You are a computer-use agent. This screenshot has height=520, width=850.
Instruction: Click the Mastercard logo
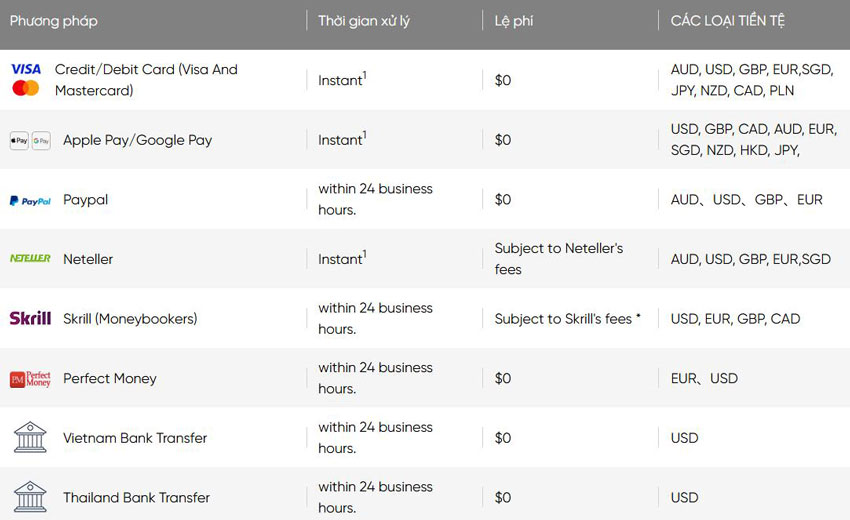26,89
